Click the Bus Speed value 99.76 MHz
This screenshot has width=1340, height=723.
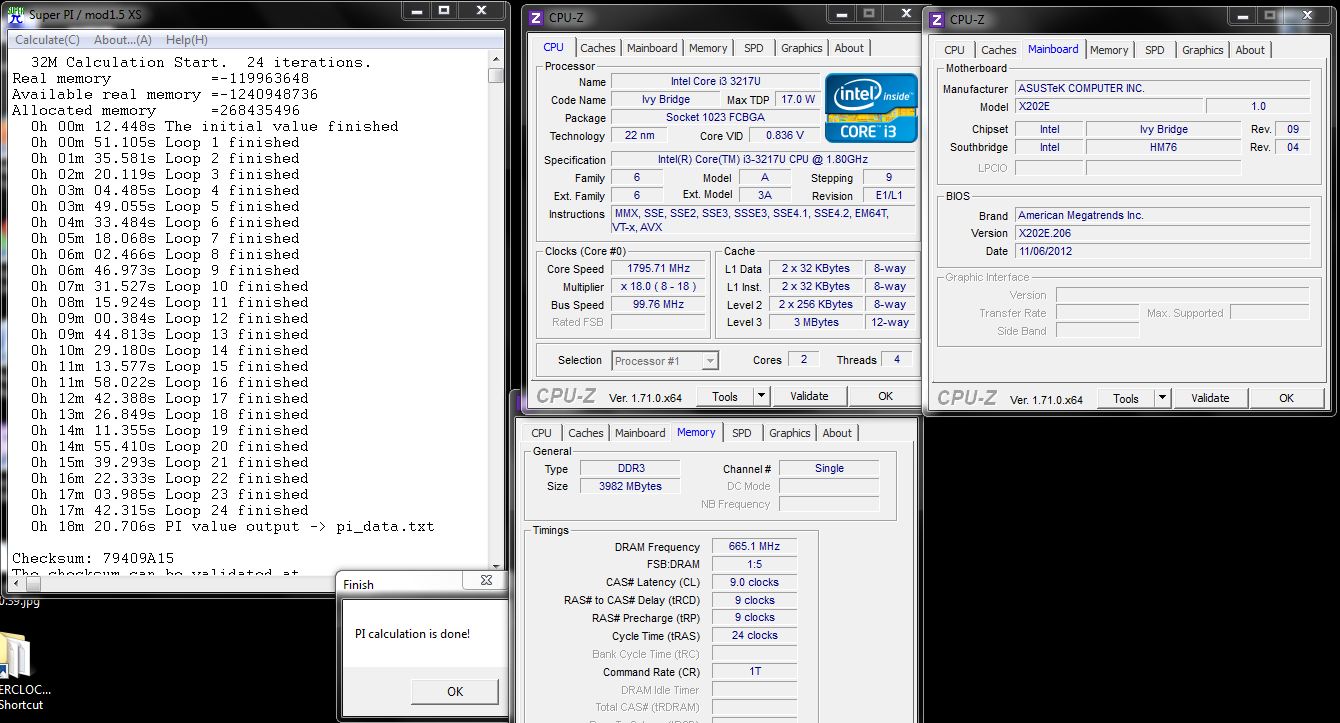pos(660,305)
